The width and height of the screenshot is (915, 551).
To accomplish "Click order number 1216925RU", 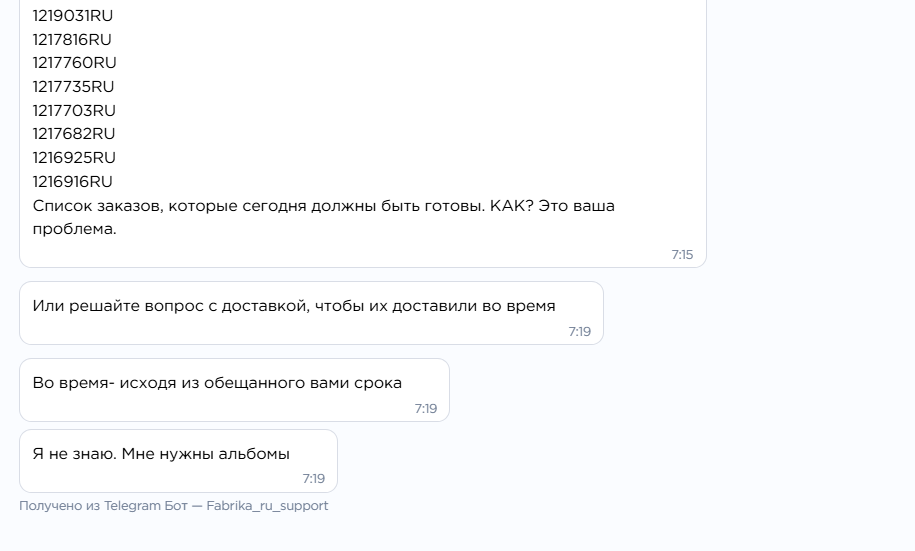I will tap(74, 158).
